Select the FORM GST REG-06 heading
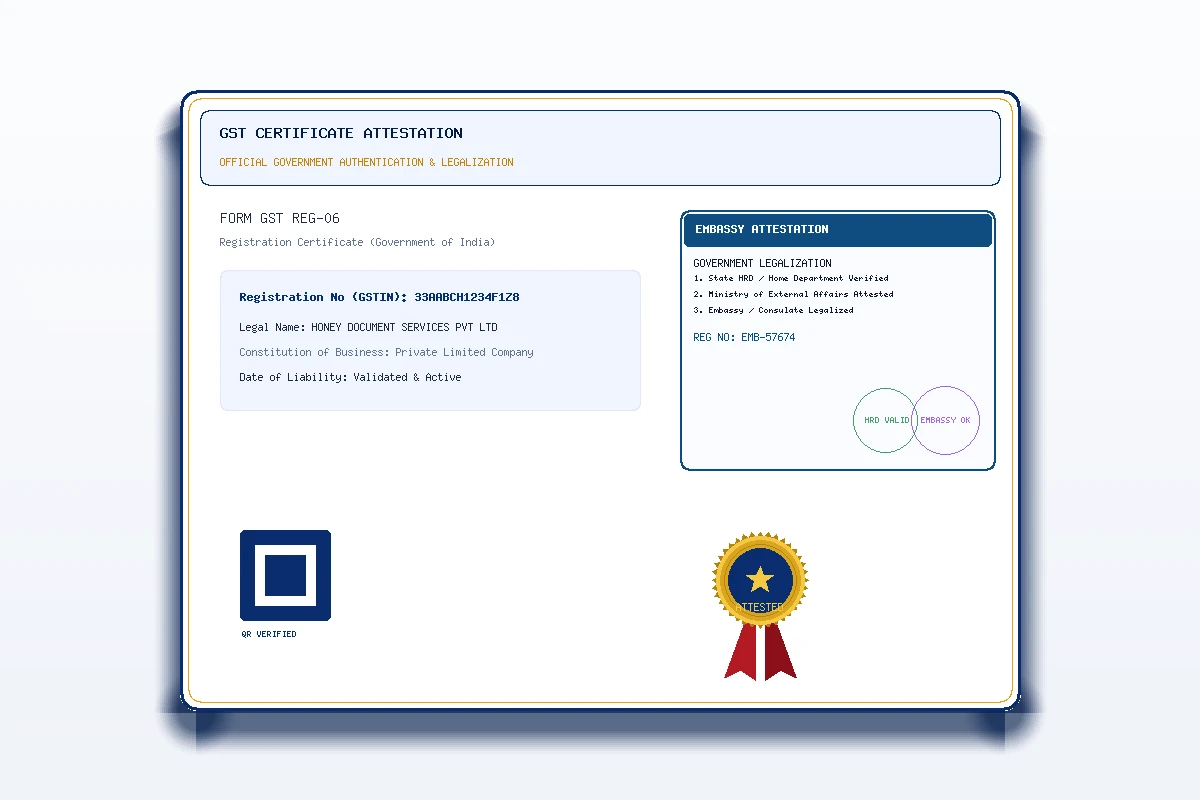 pyautogui.click(x=280, y=218)
